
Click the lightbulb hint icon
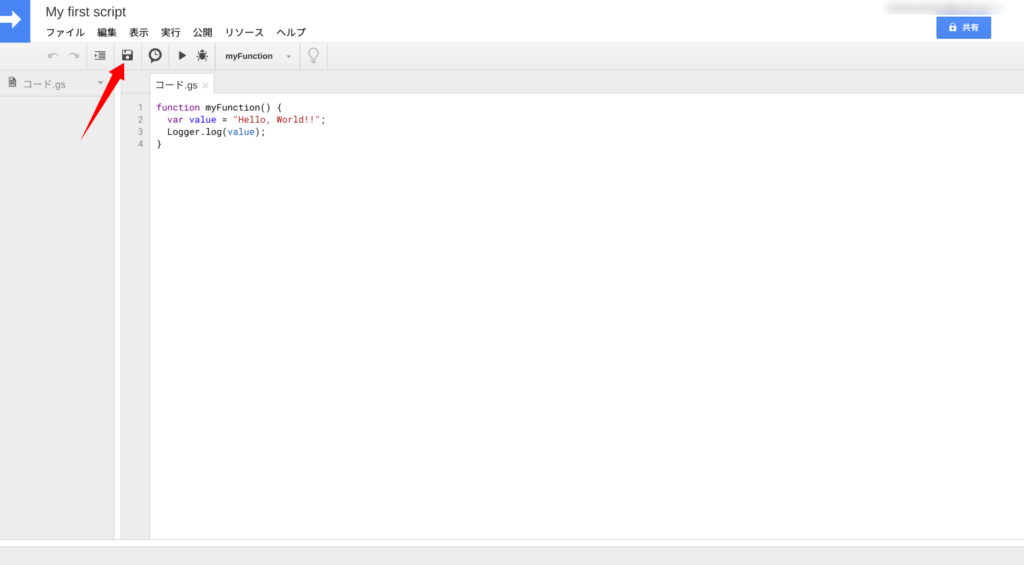click(x=313, y=56)
